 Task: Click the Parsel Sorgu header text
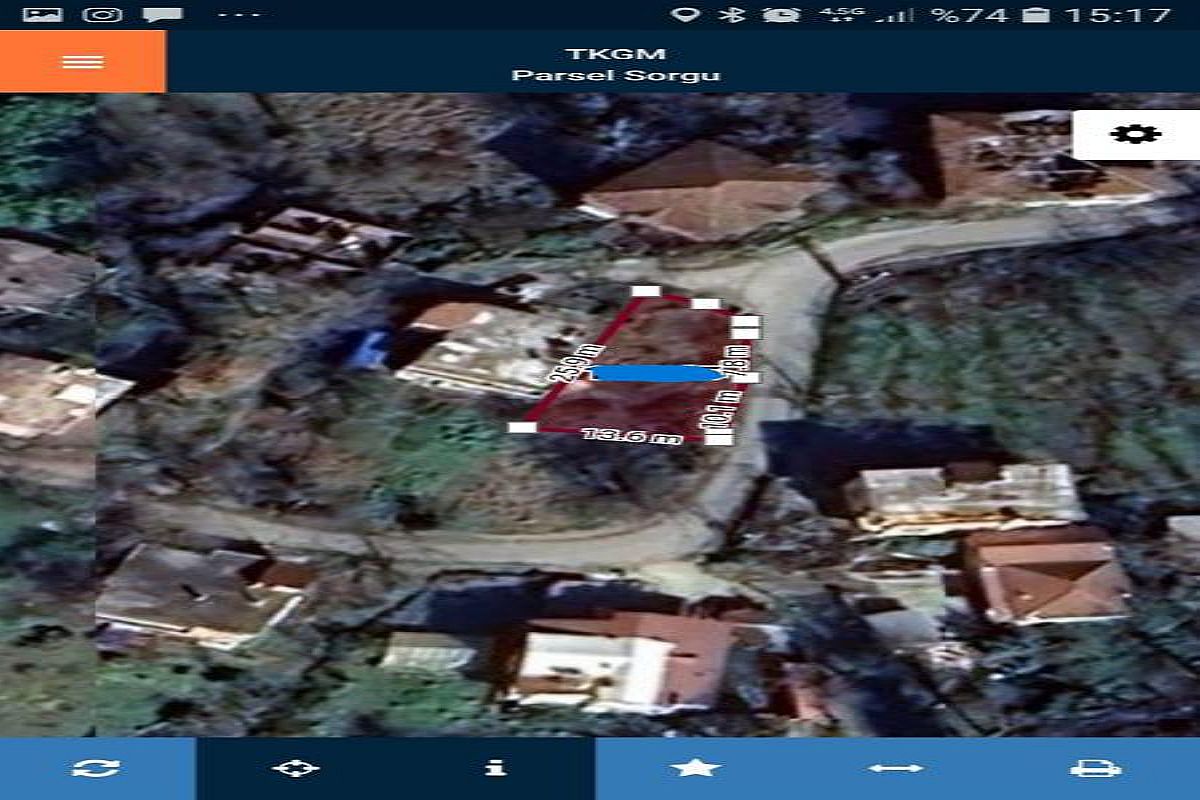click(615, 75)
